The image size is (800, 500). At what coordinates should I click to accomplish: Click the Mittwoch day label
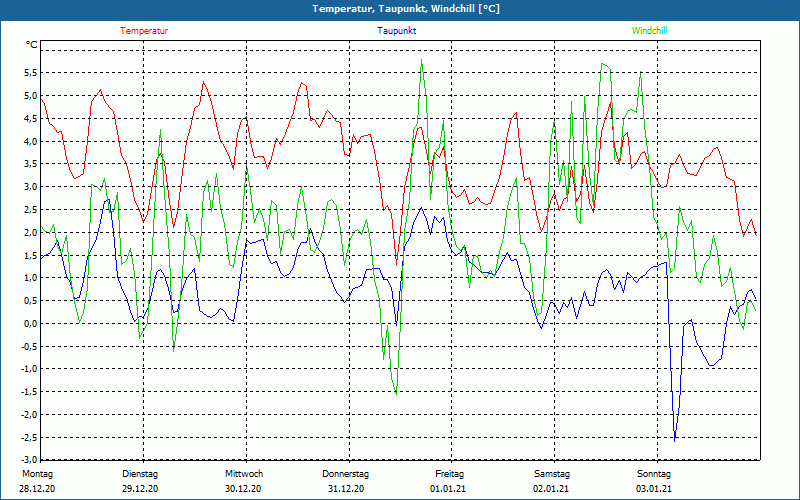[244, 474]
